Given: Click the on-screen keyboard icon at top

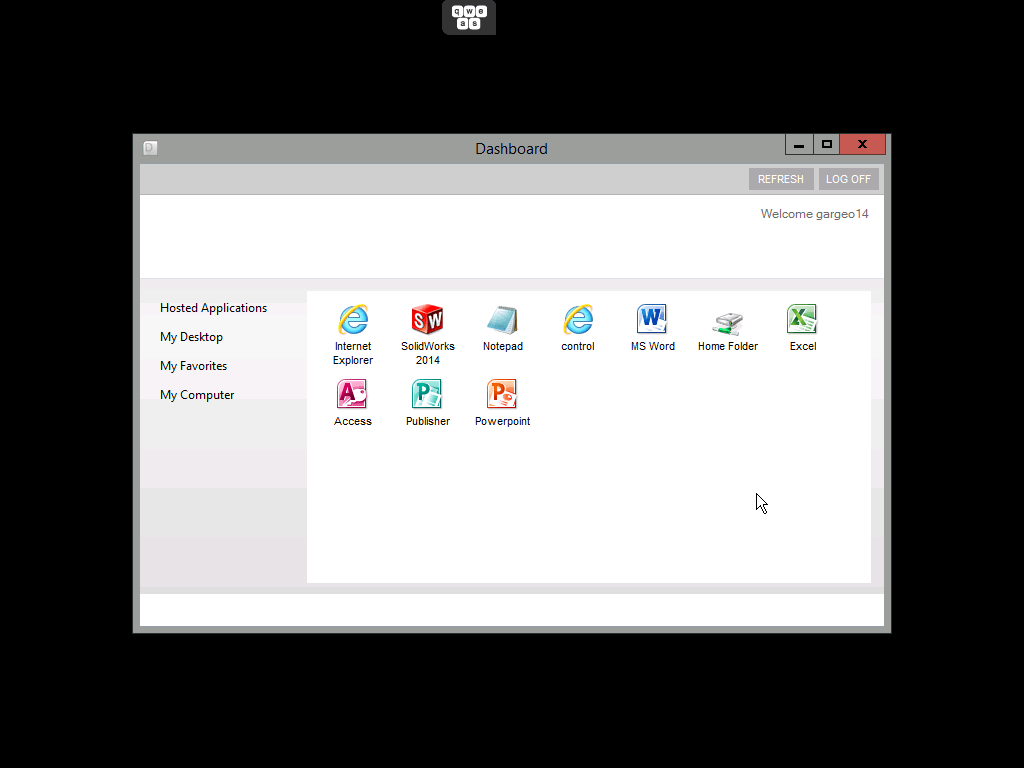Looking at the screenshot, I should click(x=469, y=17).
